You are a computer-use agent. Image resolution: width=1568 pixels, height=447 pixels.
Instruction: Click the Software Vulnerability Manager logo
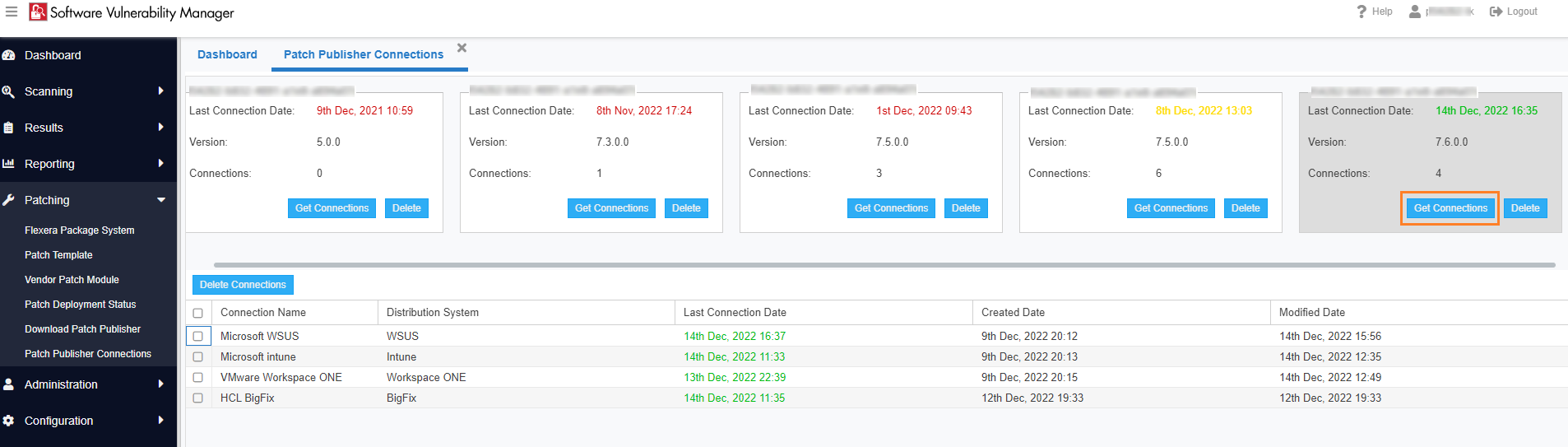point(38,12)
